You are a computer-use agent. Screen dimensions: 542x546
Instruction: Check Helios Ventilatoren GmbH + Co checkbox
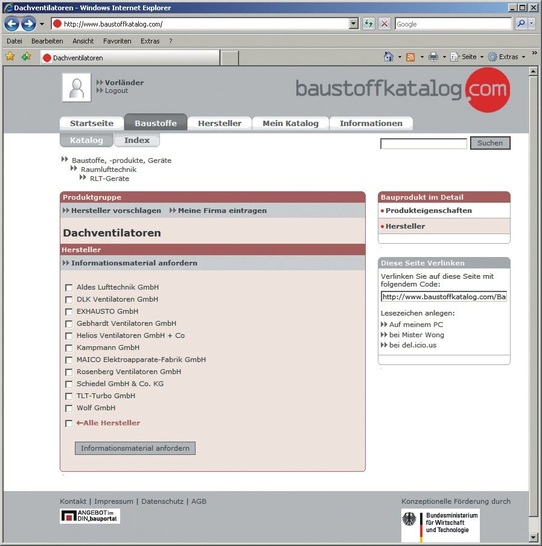coord(69,336)
